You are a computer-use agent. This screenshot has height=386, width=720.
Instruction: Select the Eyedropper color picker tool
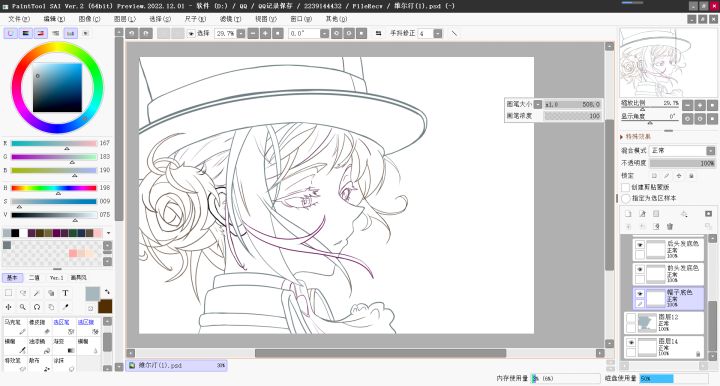[66, 307]
